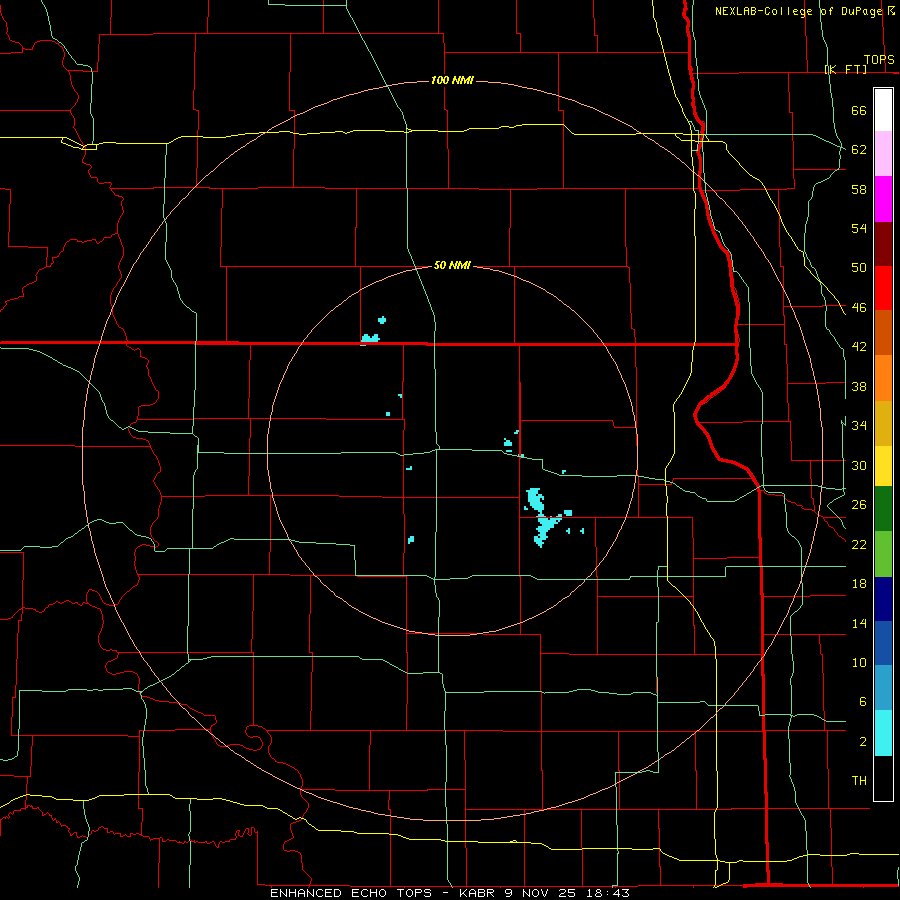Click the legend value "54"
The height and width of the screenshot is (900, 900).
pyautogui.click(x=859, y=228)
